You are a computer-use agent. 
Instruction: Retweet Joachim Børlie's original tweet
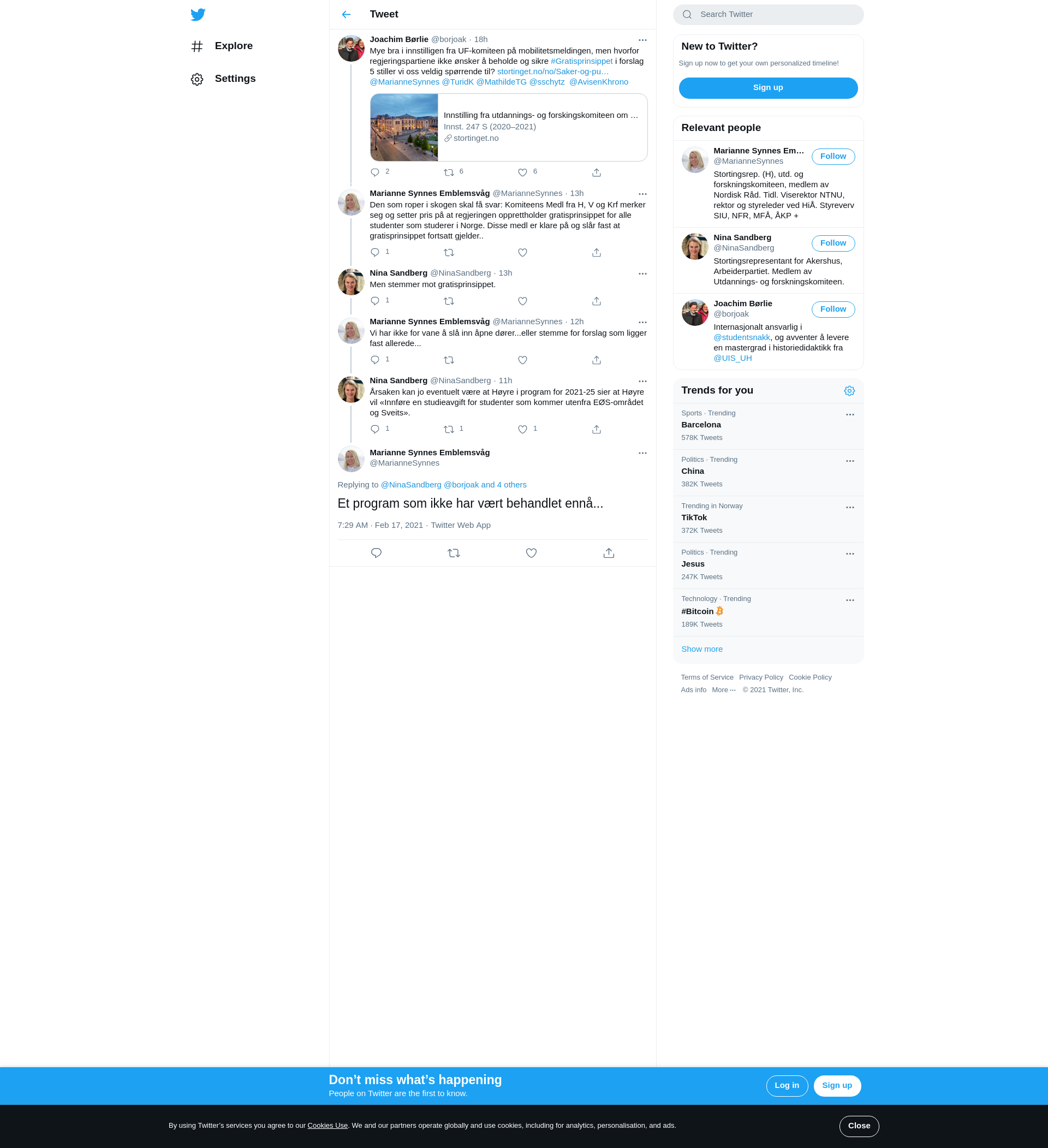tap(449, 172)
